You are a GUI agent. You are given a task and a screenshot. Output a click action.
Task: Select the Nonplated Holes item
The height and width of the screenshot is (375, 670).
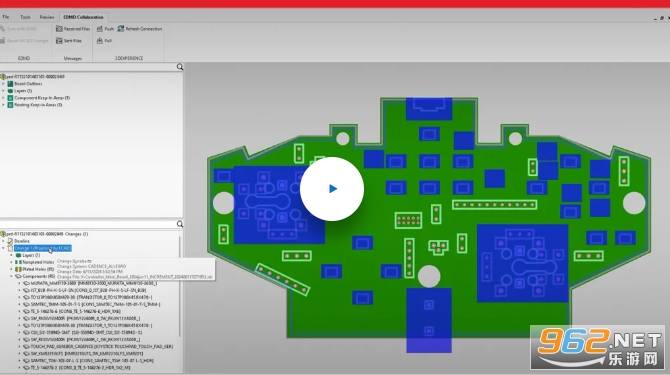(x=35, y=262)
